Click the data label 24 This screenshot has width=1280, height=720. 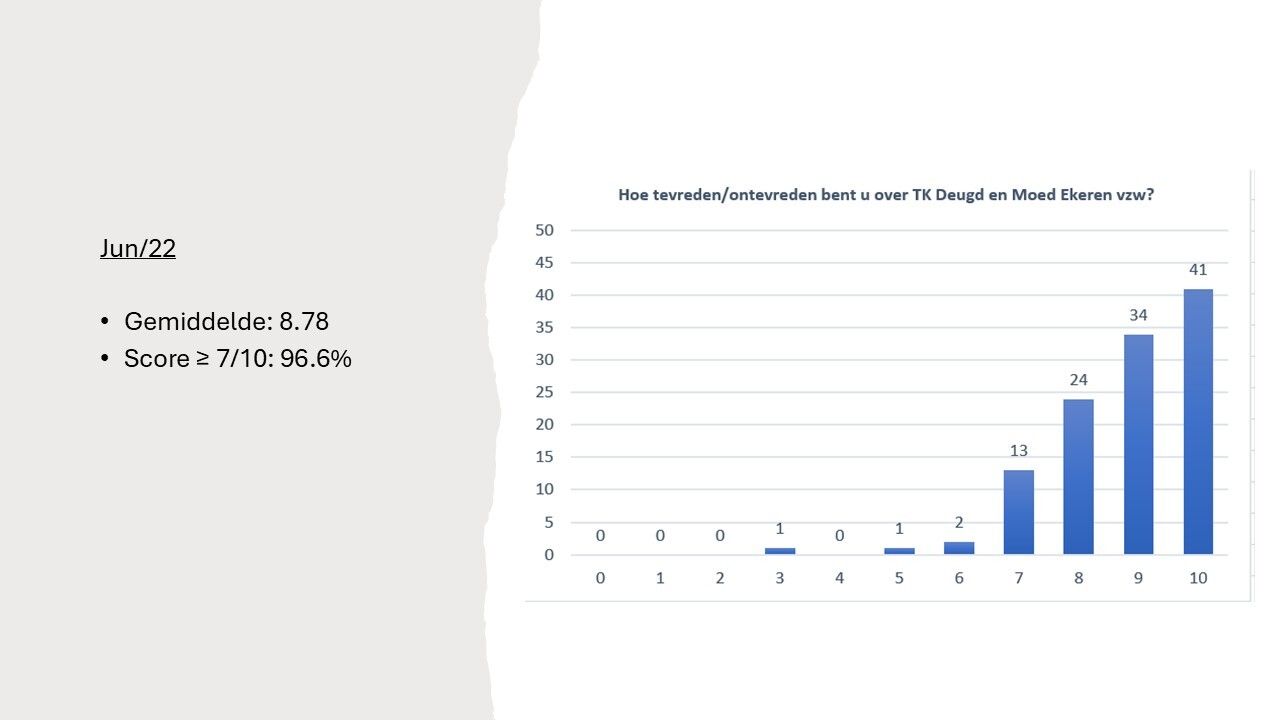(1078, 380)
